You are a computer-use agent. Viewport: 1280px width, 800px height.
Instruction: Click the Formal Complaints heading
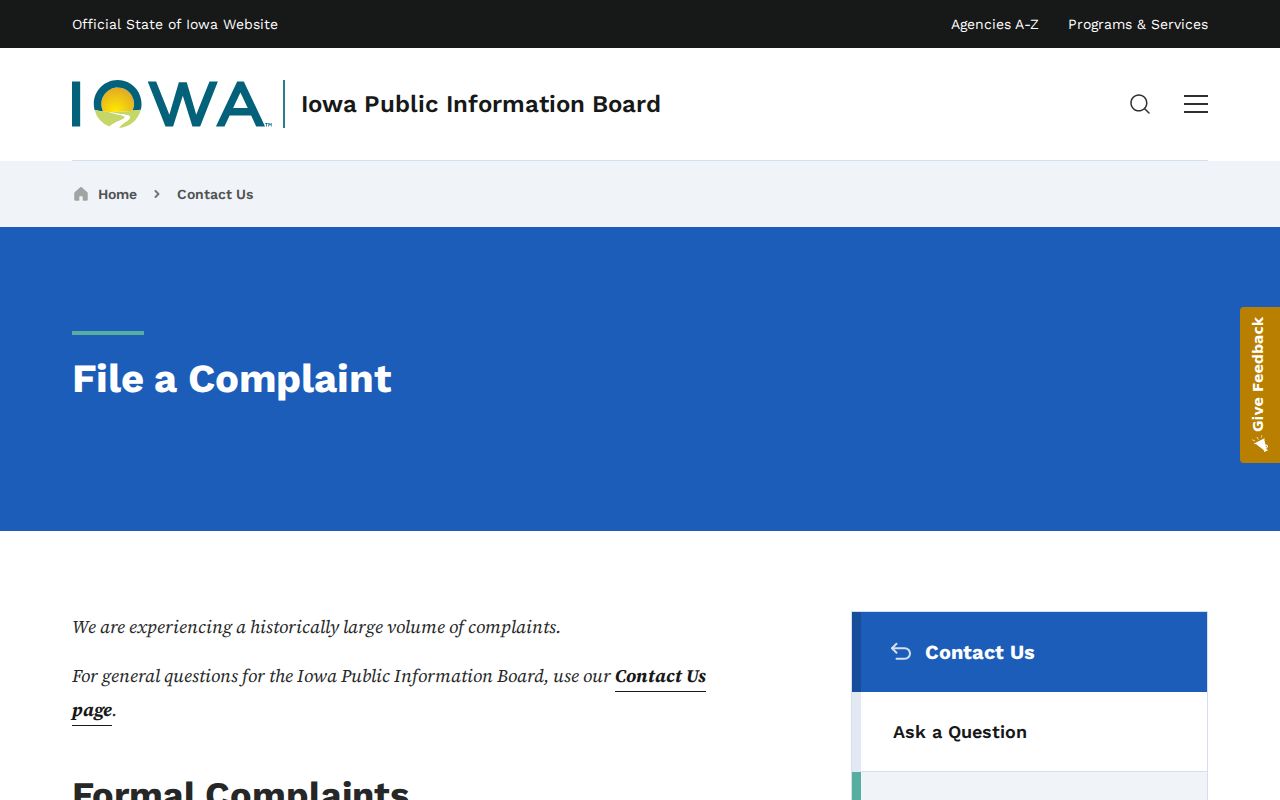pos(241,790)
